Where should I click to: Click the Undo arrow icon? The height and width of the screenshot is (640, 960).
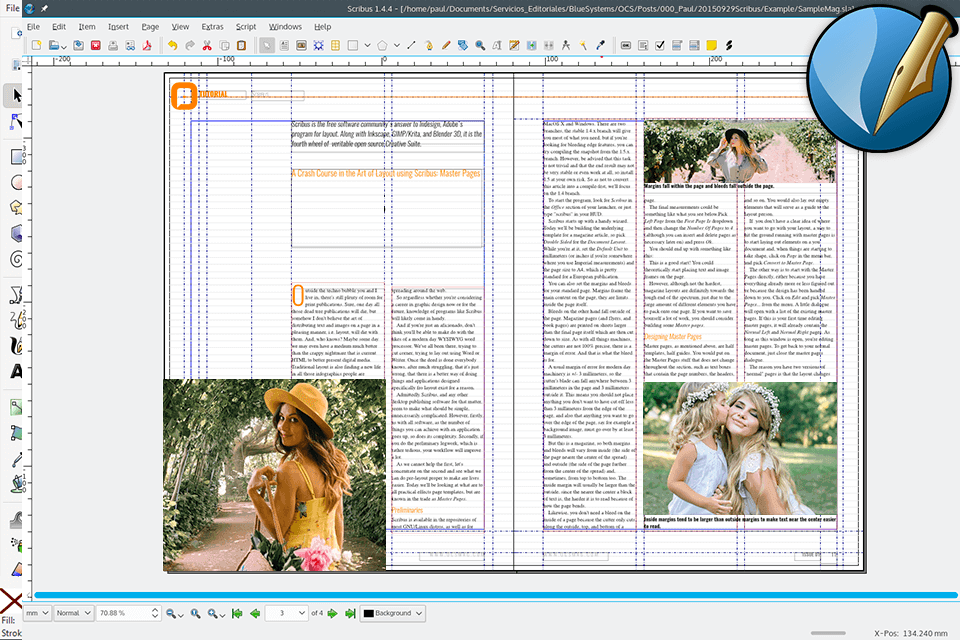173,45
